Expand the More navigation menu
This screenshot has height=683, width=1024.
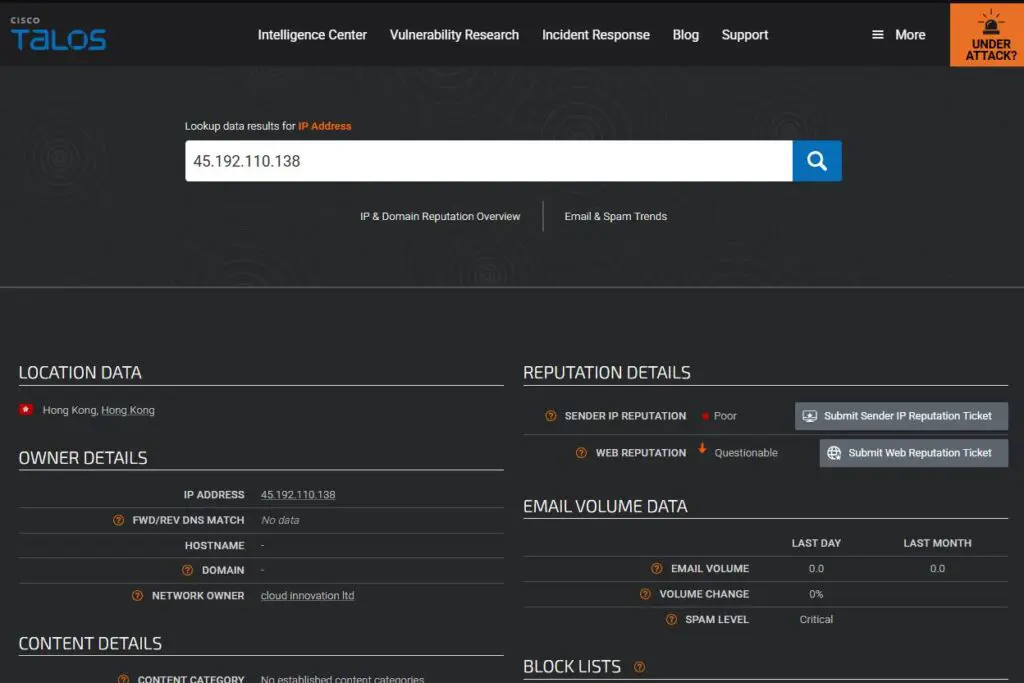[899, 35]
